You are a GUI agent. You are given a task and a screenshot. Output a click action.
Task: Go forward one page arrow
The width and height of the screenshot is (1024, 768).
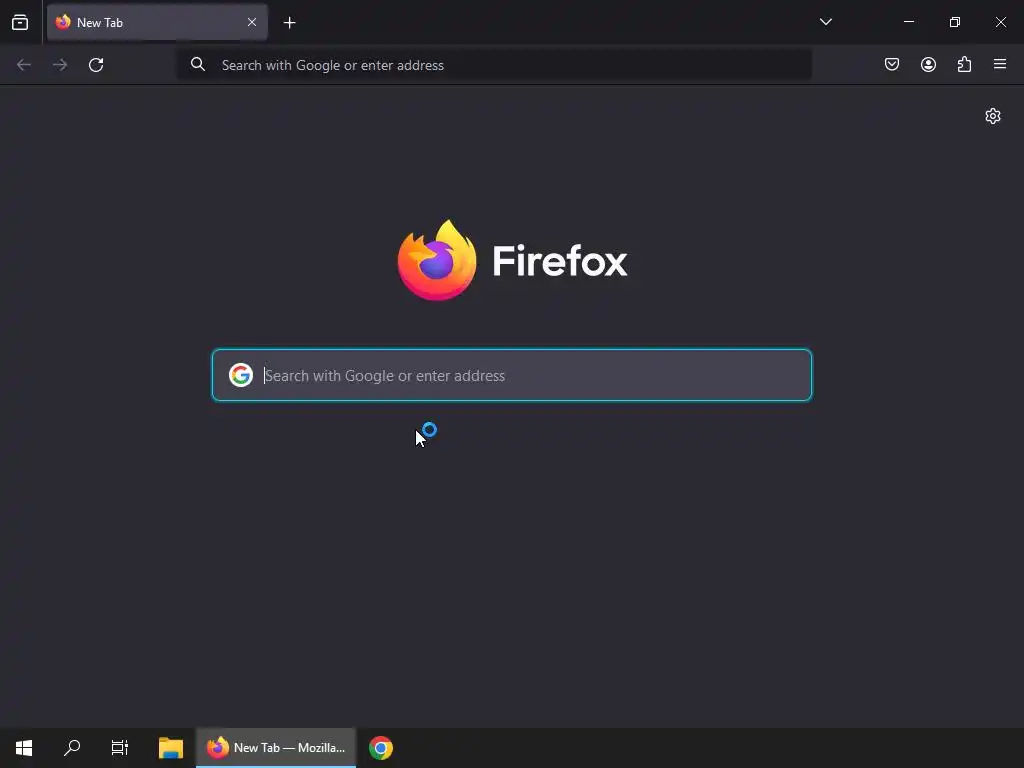[x=60, y=65]
